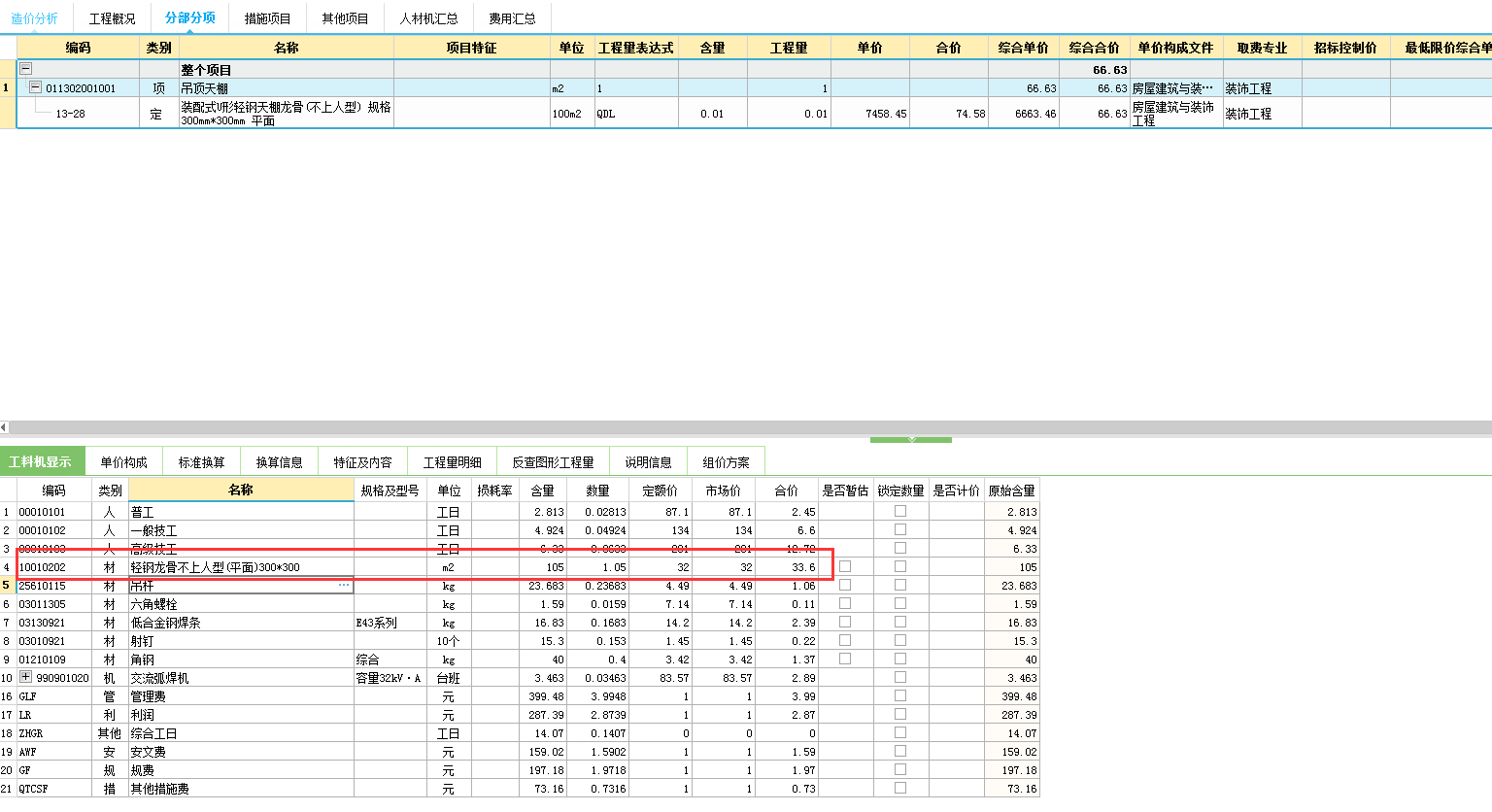Screen dimensions: 1492x812
Task: Expand the 990901020 交流弧焊机 row
Action: point(25,677)
